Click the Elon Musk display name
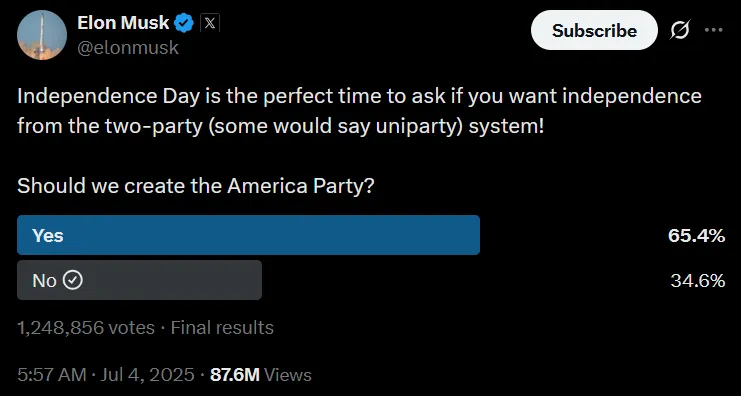The width and height of the screenshot is (741, 396). pos(123,23)
